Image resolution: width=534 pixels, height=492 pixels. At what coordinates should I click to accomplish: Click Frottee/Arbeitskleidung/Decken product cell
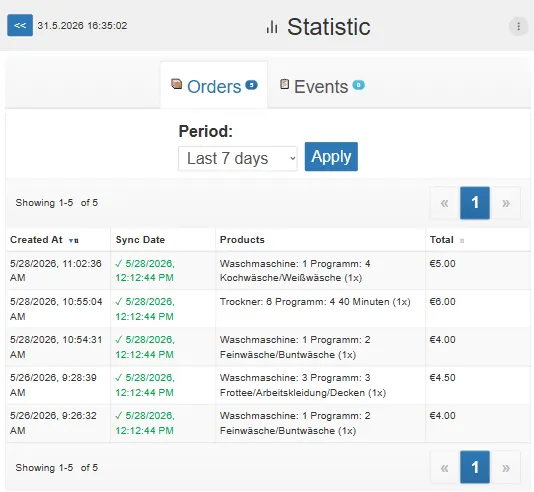tap(320, 385)
